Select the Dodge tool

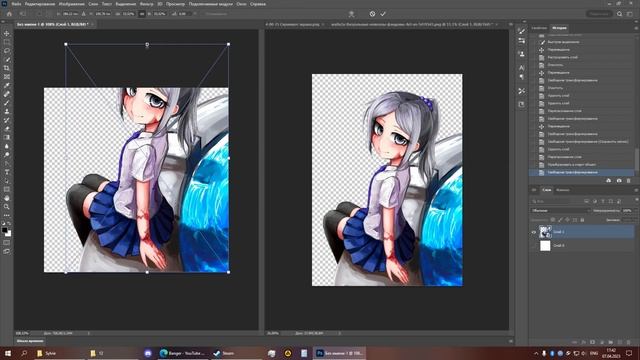pyautogui.click(x=7, y=155)
